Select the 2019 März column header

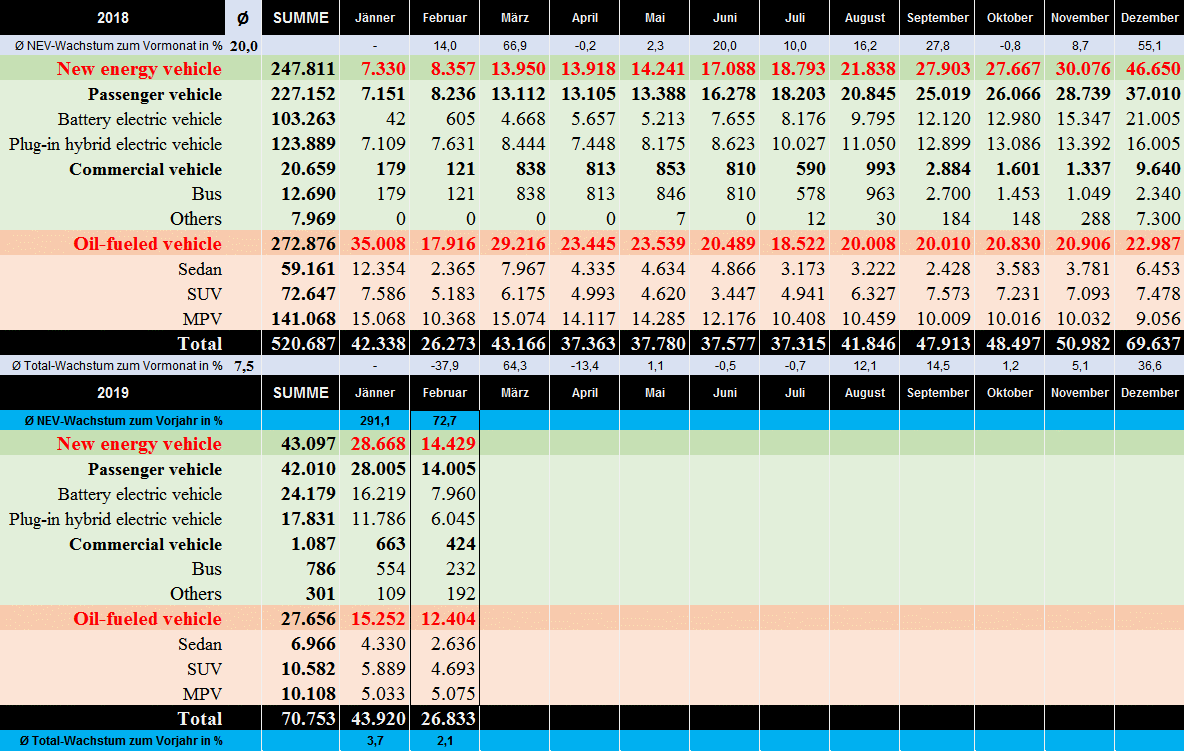(515, 392)
